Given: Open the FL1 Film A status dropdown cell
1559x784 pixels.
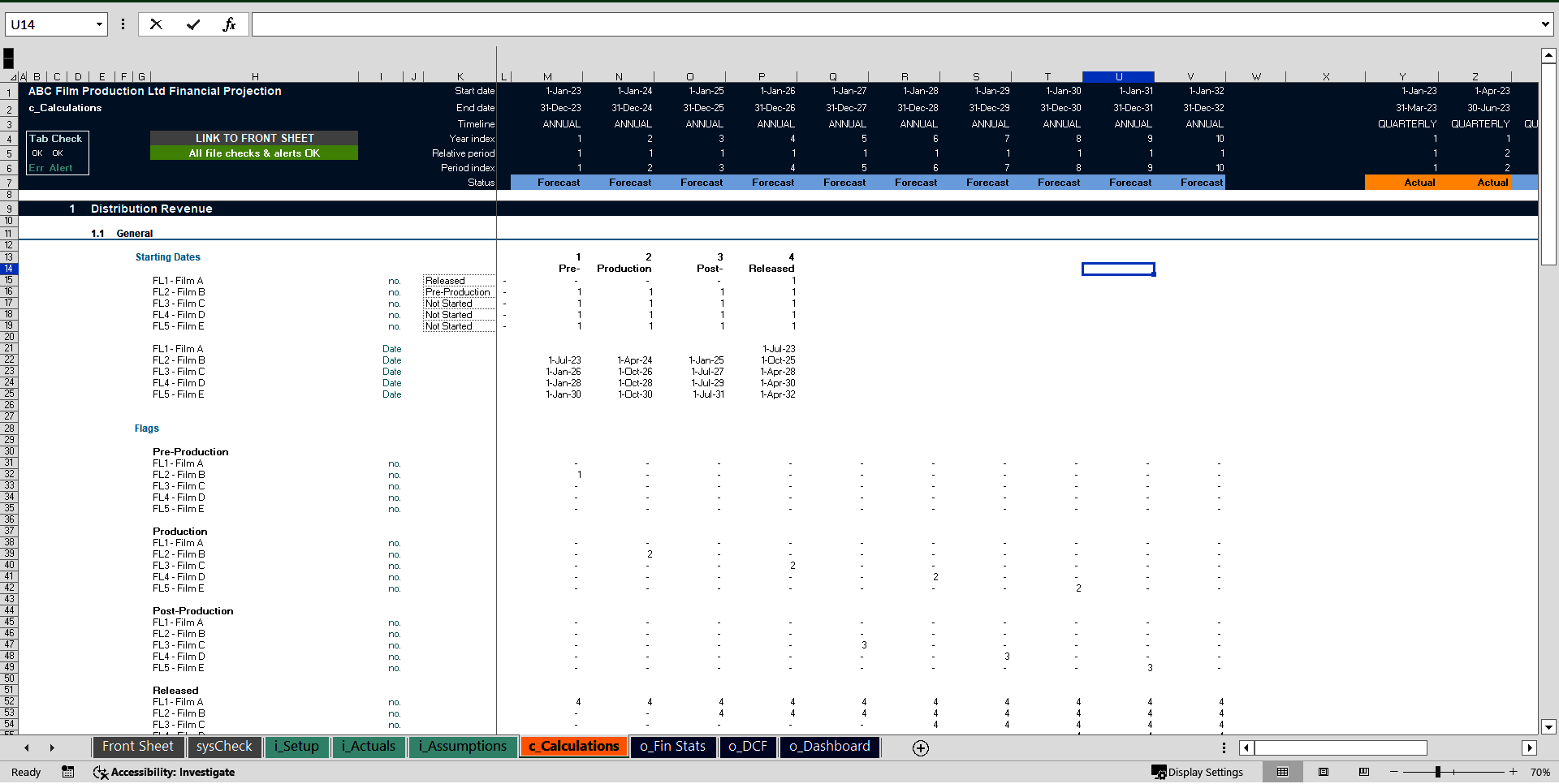Looking at the screenshot, I should [x=459, y=281].
